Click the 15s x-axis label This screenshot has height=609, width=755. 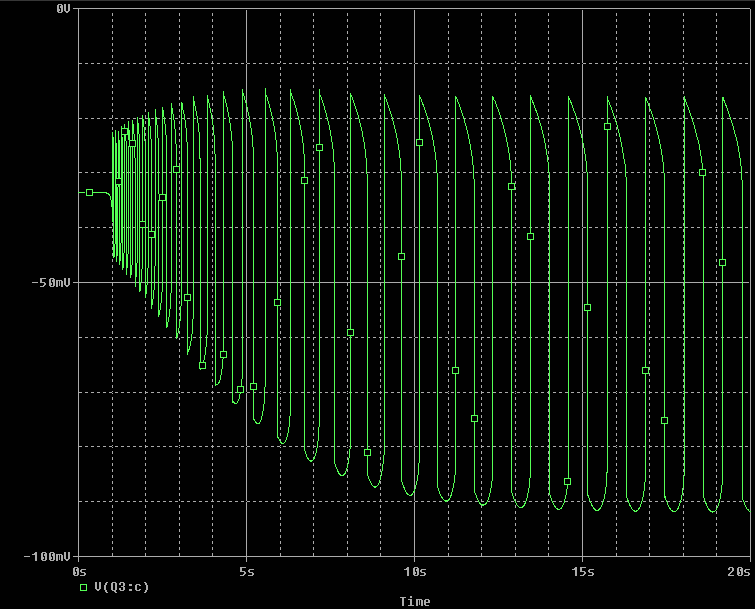(583, 571)
